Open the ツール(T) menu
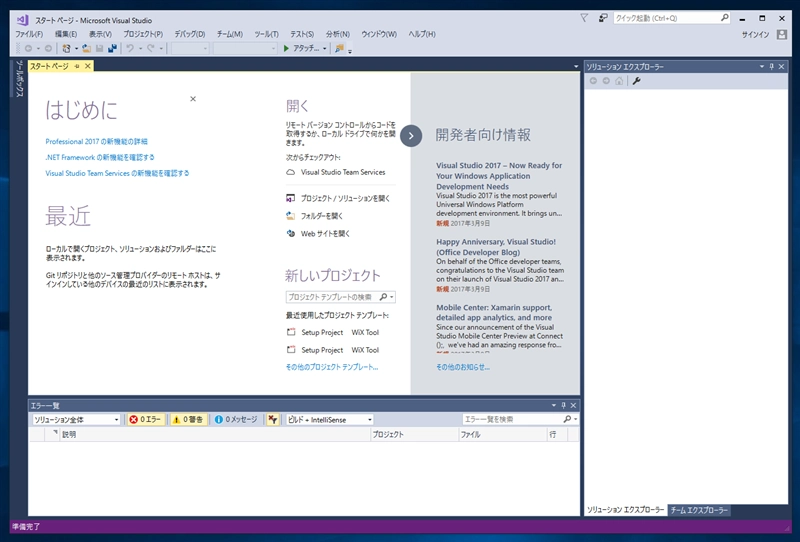800x542 pixels. (x=266, y=34)
